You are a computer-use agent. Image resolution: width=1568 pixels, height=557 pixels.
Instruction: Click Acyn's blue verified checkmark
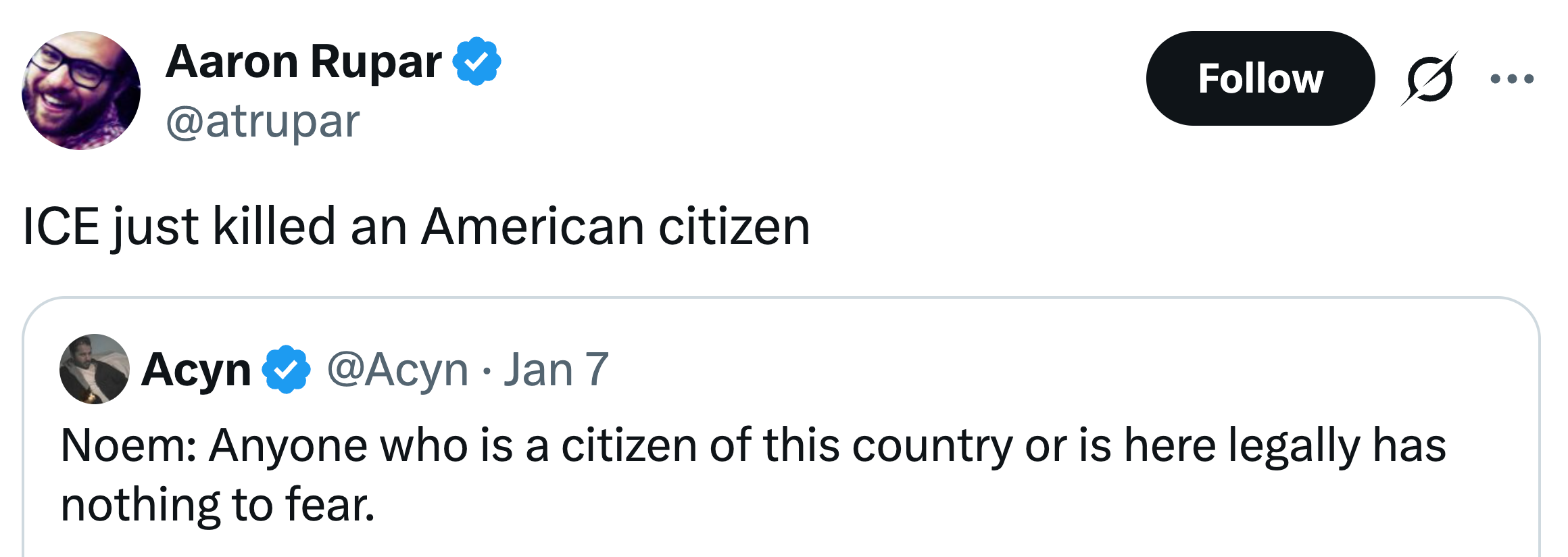click(286, 370)
